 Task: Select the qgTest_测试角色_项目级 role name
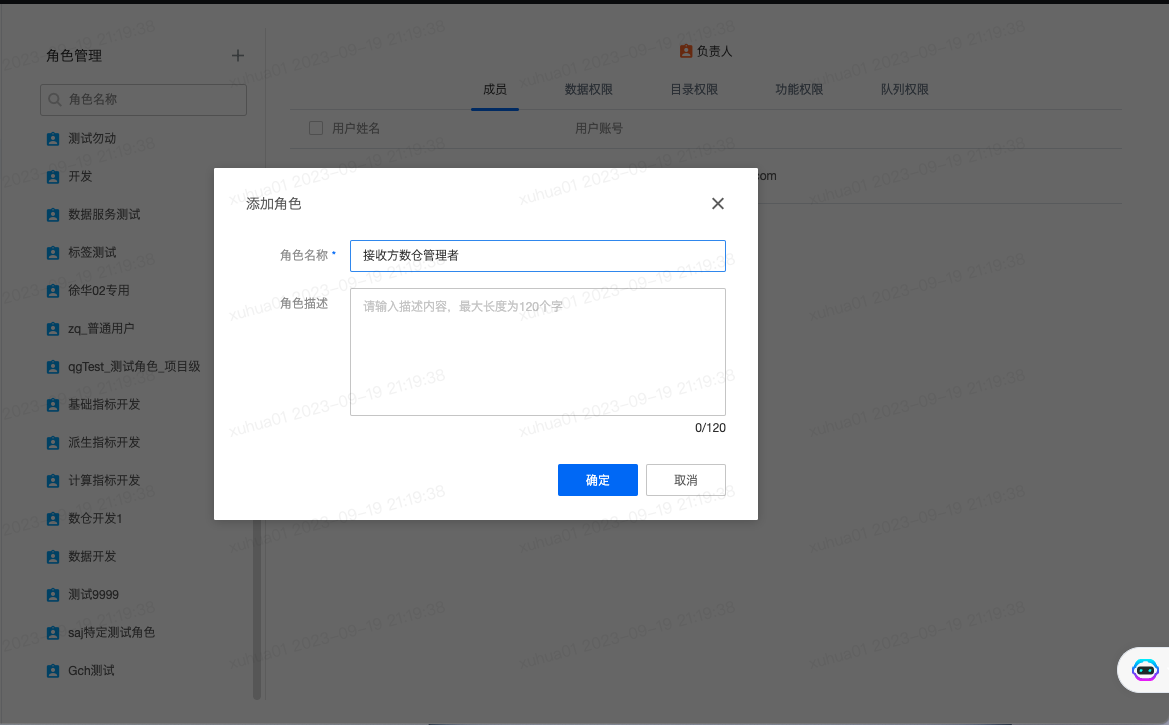134,367
